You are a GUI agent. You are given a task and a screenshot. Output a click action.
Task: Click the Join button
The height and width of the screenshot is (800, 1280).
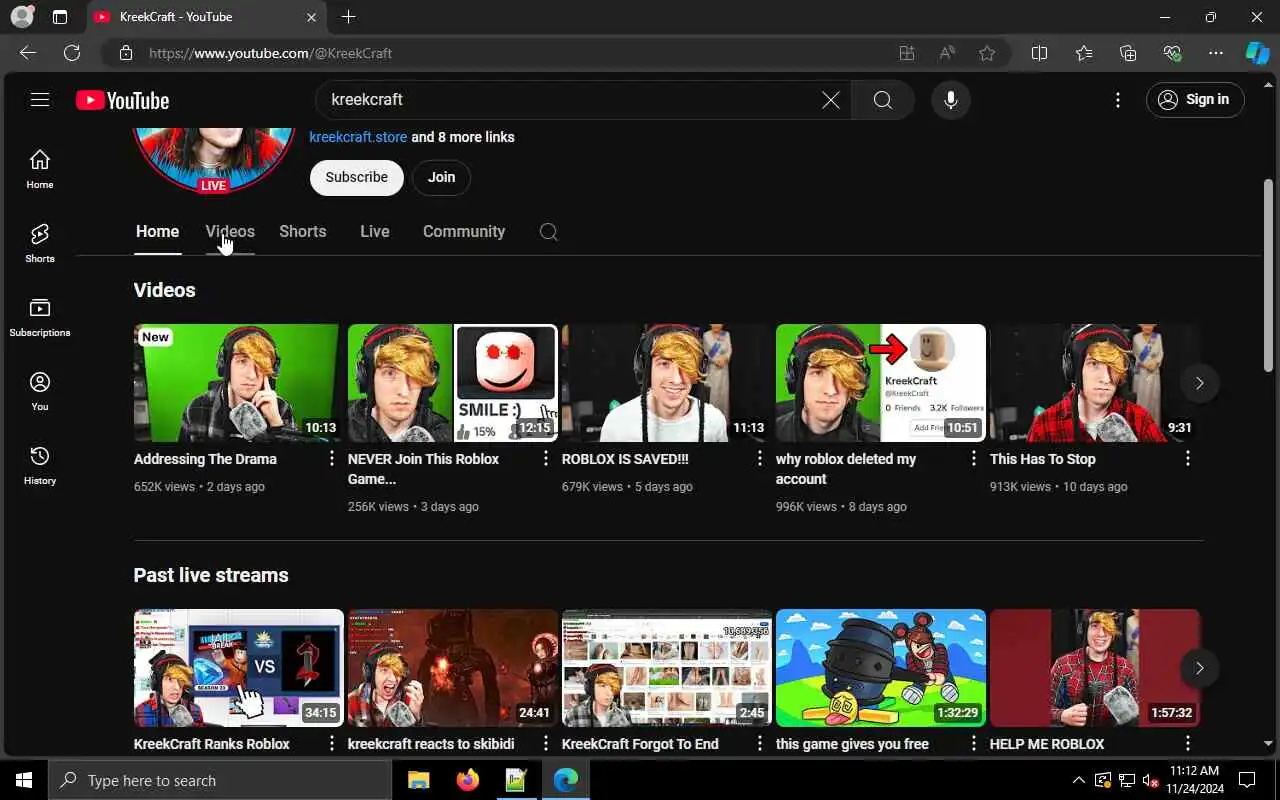442,177
